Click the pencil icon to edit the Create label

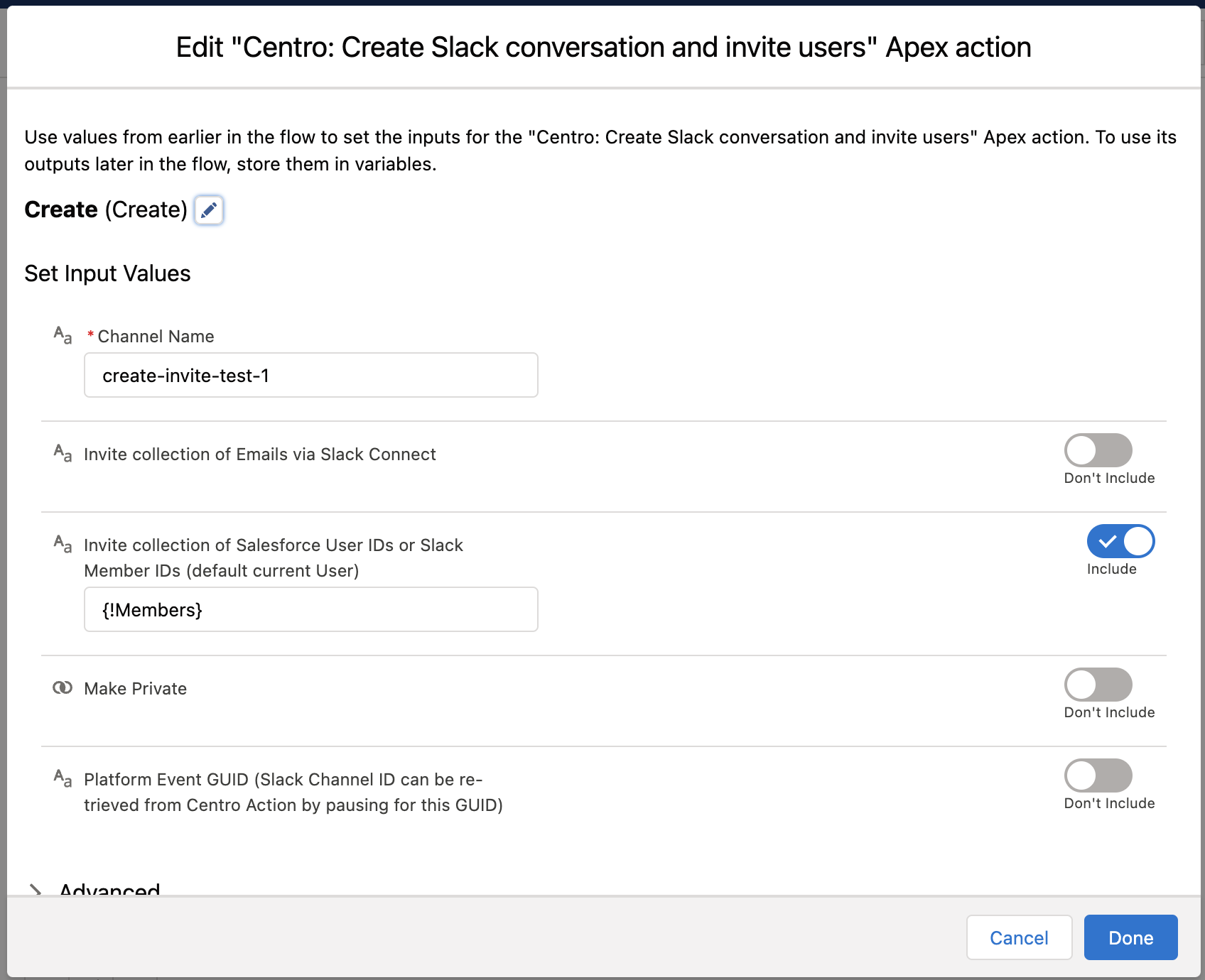click(x=209, y=209)
